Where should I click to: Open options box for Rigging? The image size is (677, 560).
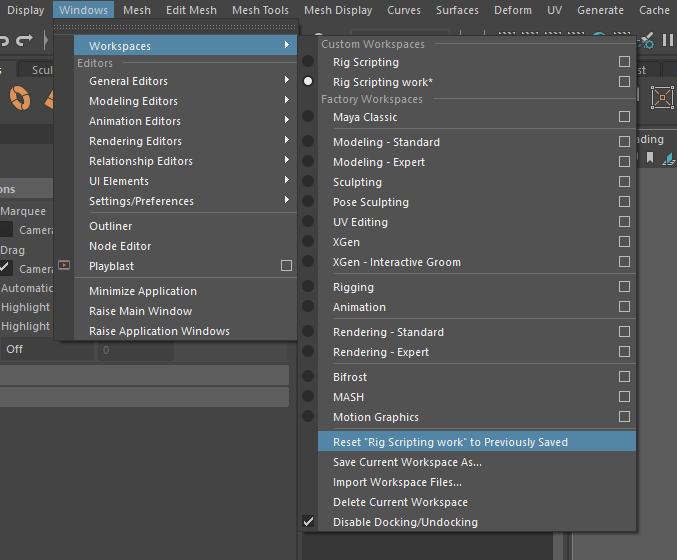pos(624,287)
